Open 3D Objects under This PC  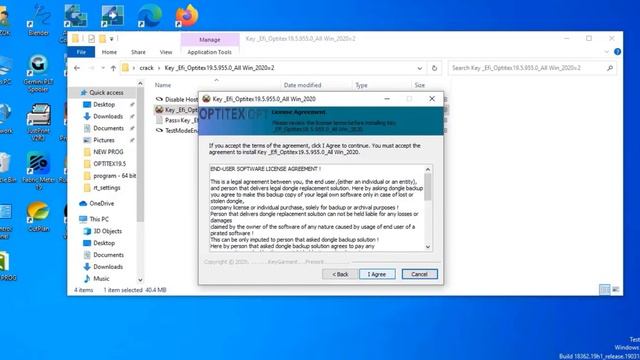tap(102, 231)
